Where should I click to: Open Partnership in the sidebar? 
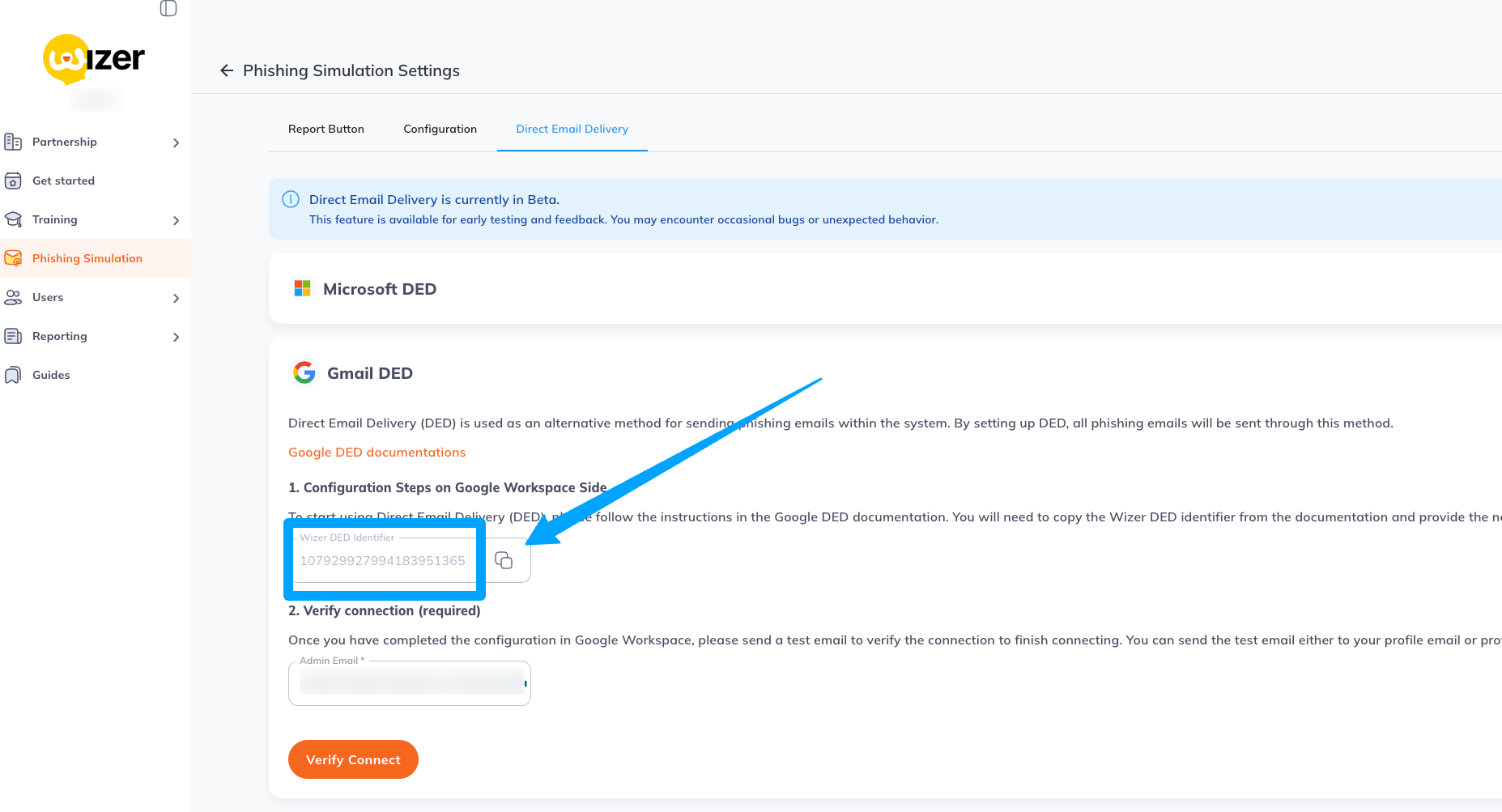click(96, 142)
